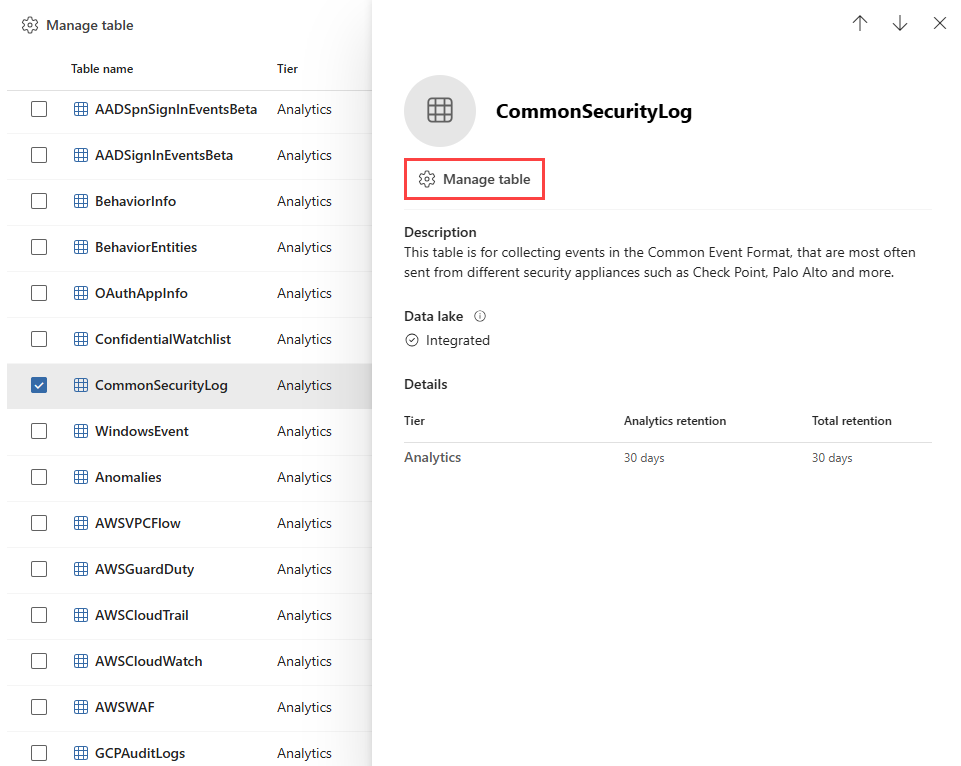Click table icon next to AWSVPCFlow
The height and width of the screenshot is (766, 961).
point(81,523)
